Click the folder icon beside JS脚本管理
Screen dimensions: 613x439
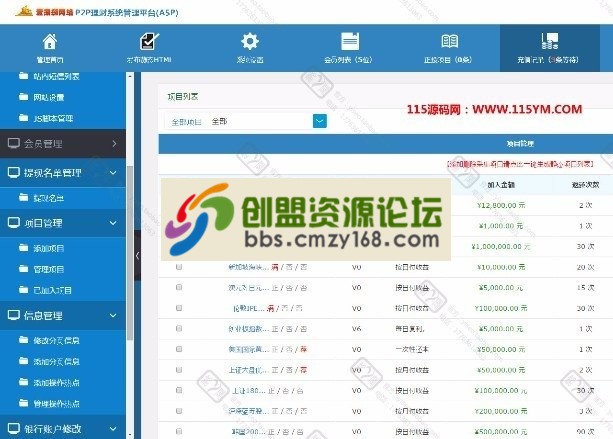click(x=23, y=118)
